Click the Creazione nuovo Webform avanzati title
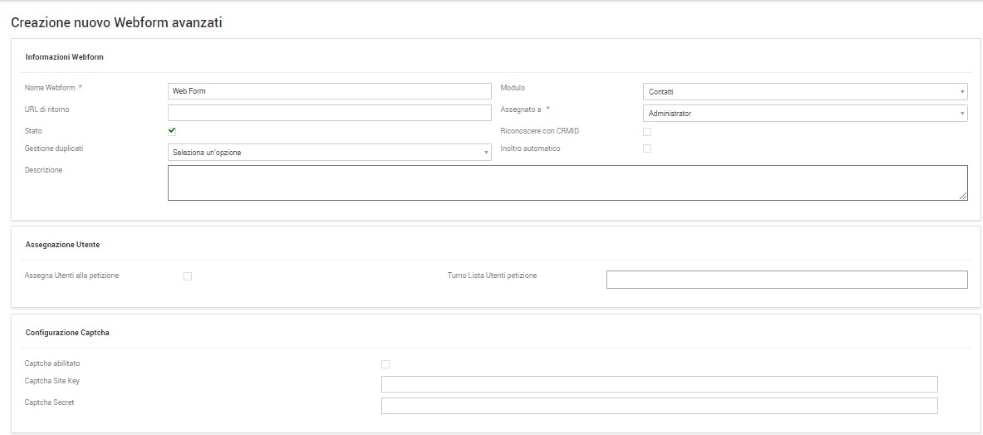The image size is (983, 435). 117,22
